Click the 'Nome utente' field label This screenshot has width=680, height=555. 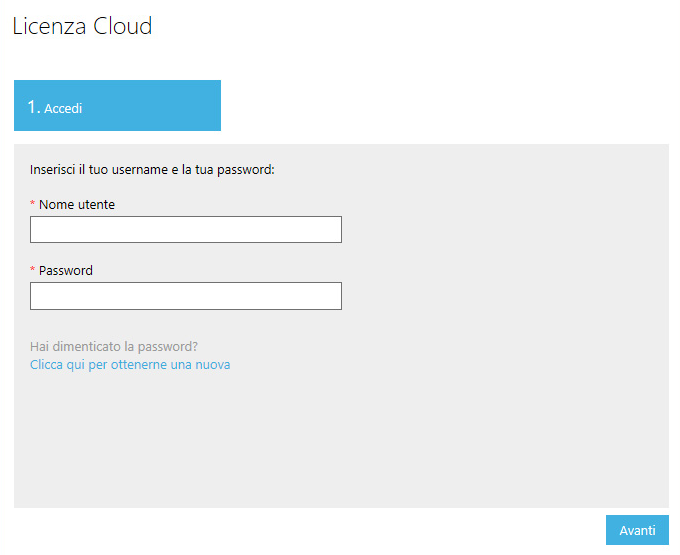click(77, 205)
